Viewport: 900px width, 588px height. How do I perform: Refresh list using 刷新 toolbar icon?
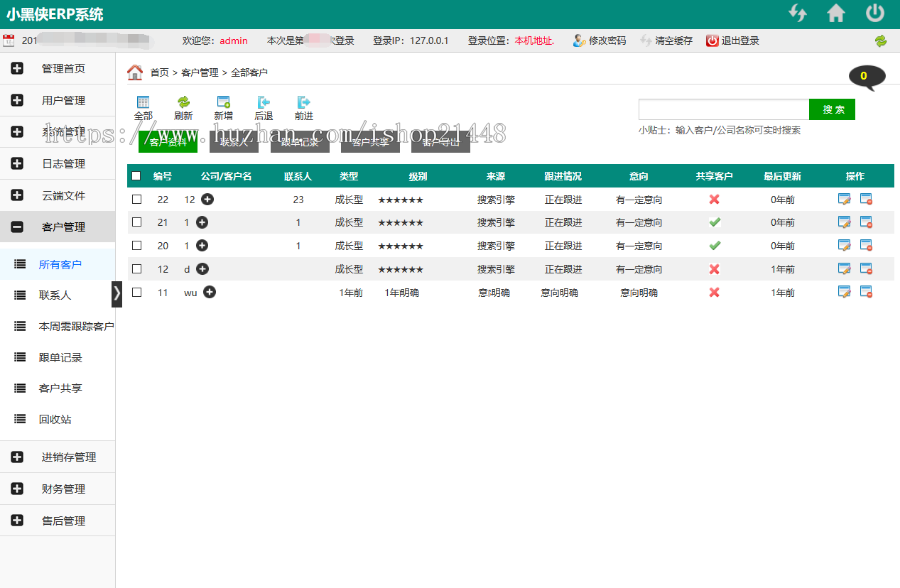183,108
